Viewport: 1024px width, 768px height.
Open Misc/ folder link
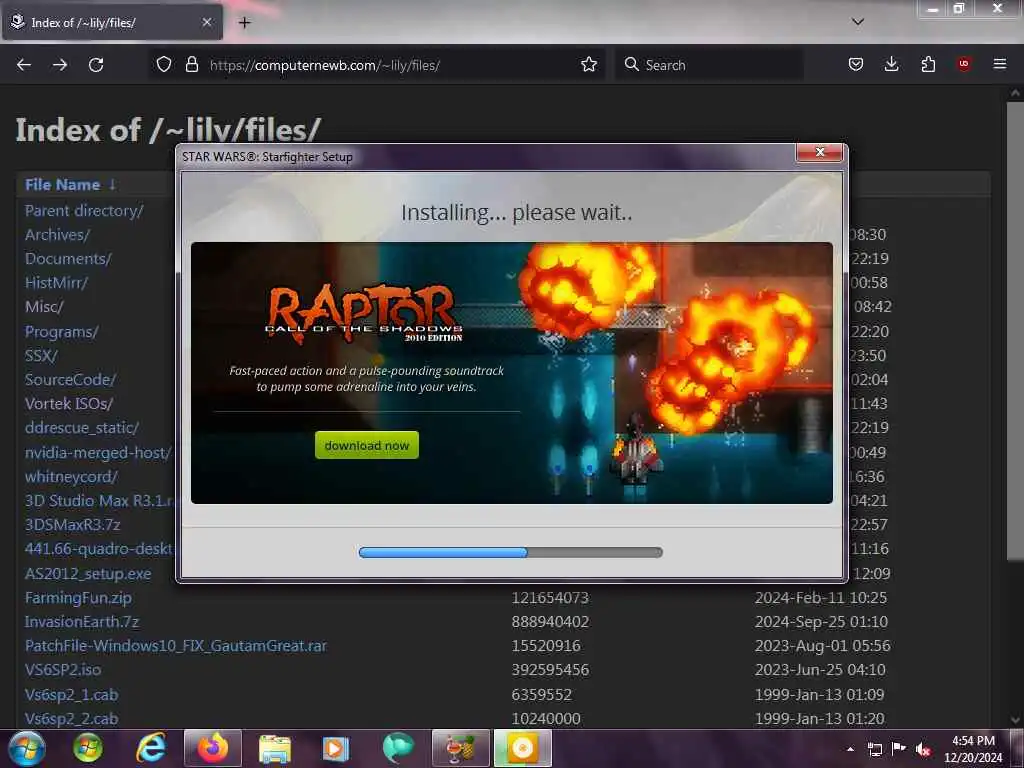44,307
